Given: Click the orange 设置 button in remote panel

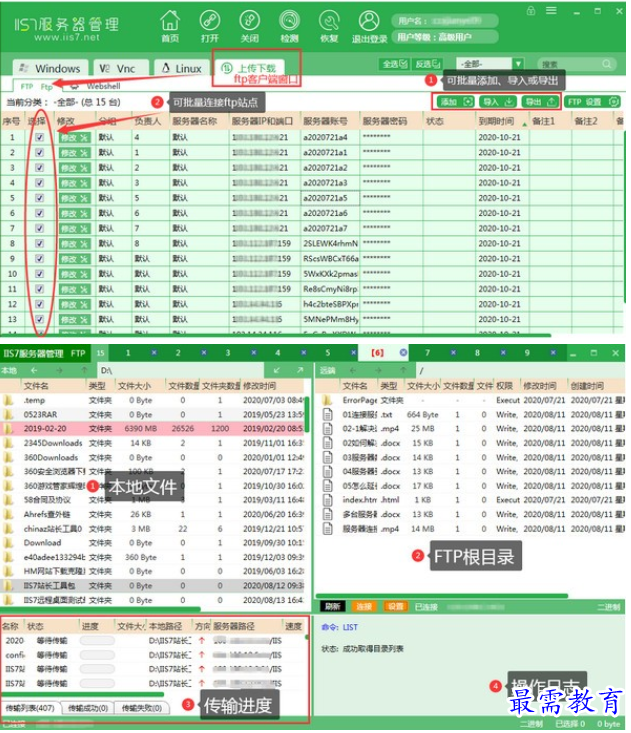Looking at the screenshot, I should (x=395, y=606).
